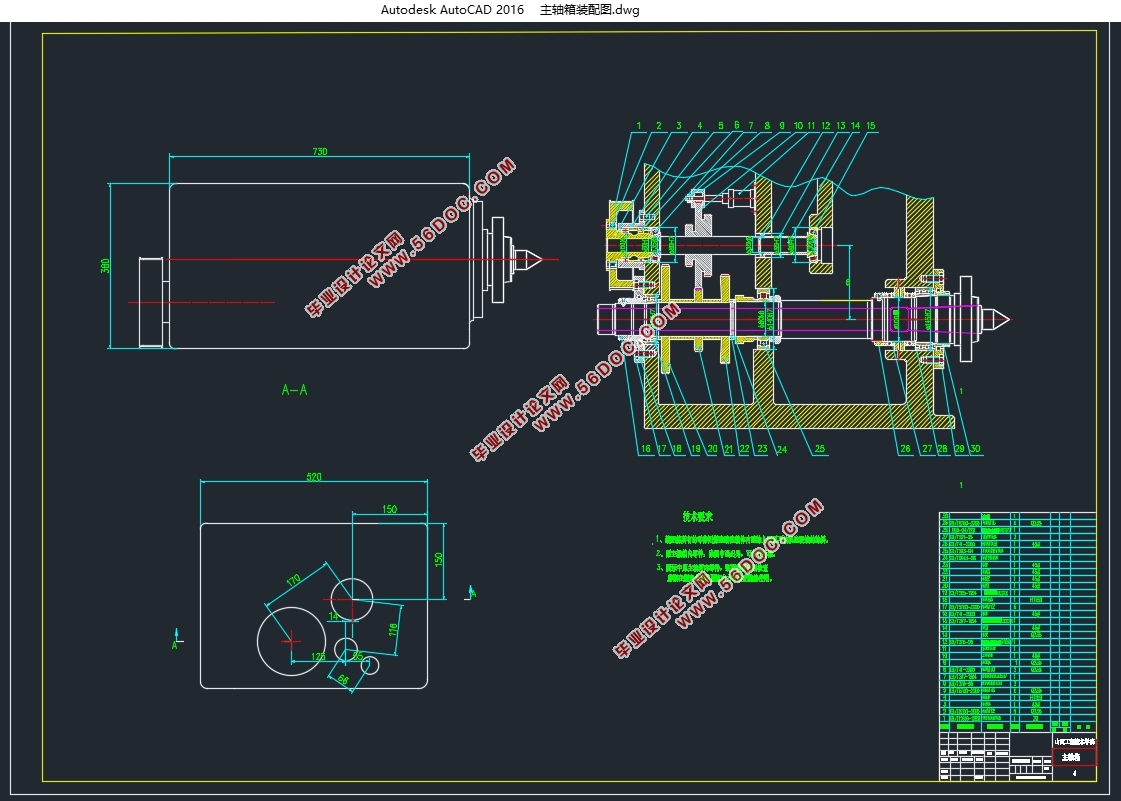Select the 116 dimension text
Screen dimensions: 1121x801
click(x=393, y=630)
